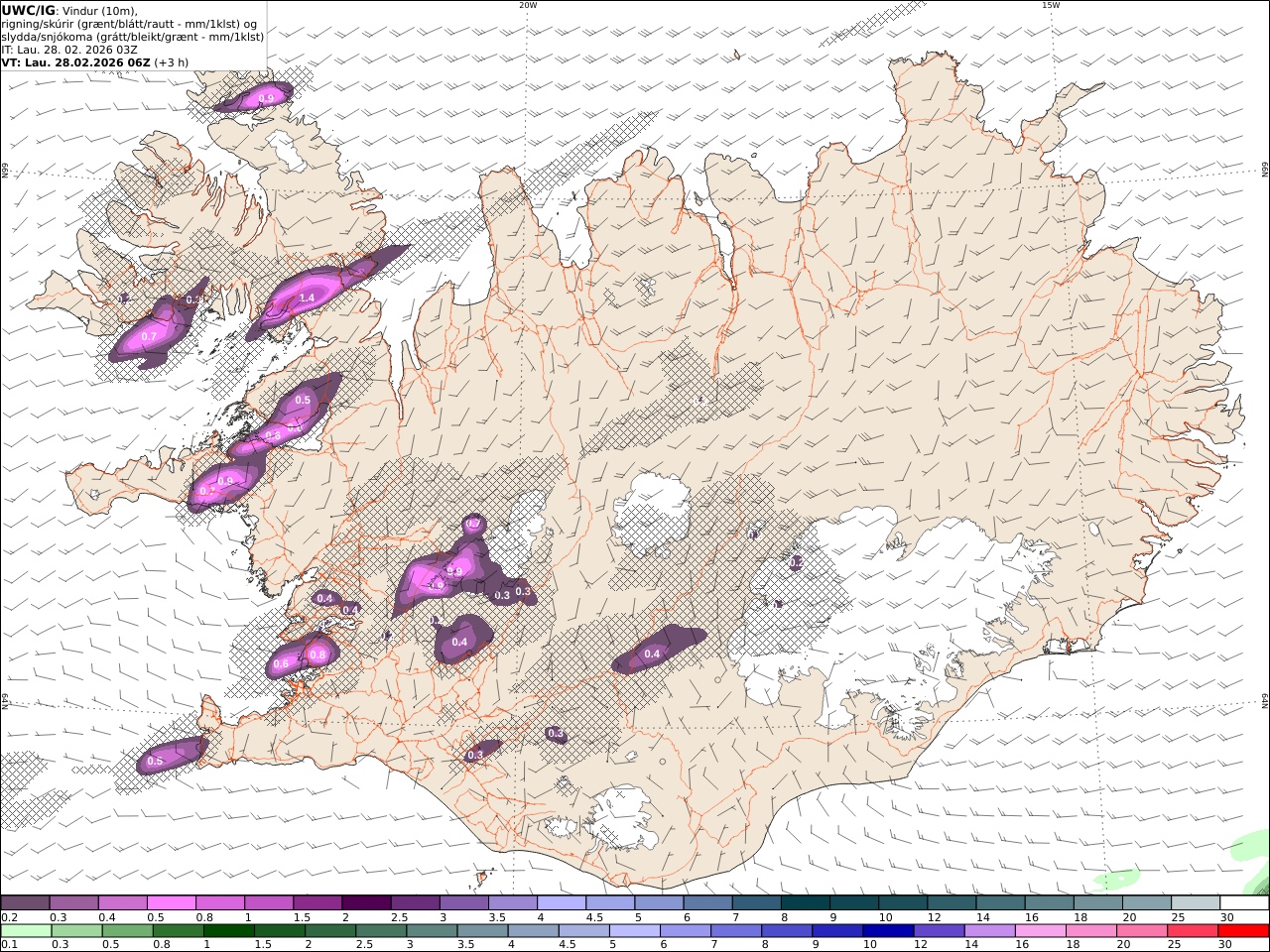Screen dimensions: 1270x952
Task: Click the light periwinkle 4–4.5 upper legend swatch
Action: (x=562, y=902)
